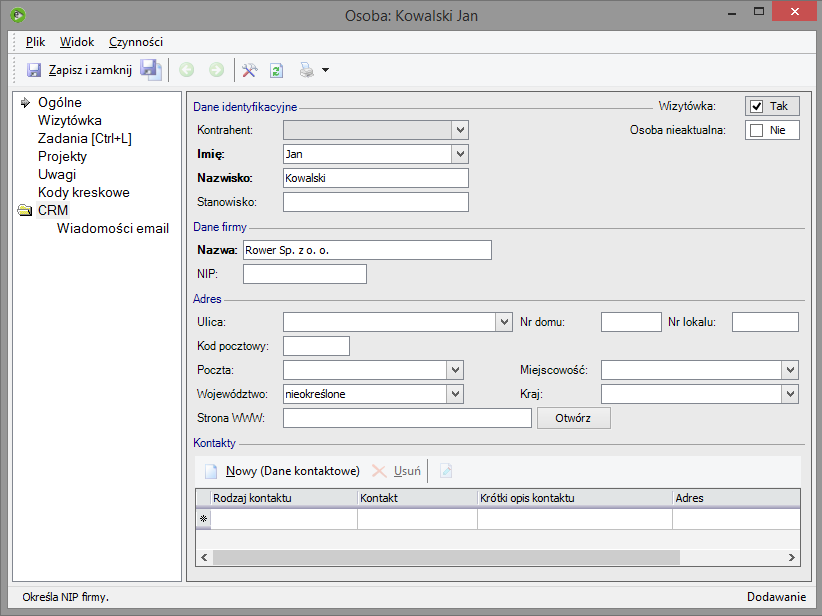Click the Nr lokalu input field

765,322
